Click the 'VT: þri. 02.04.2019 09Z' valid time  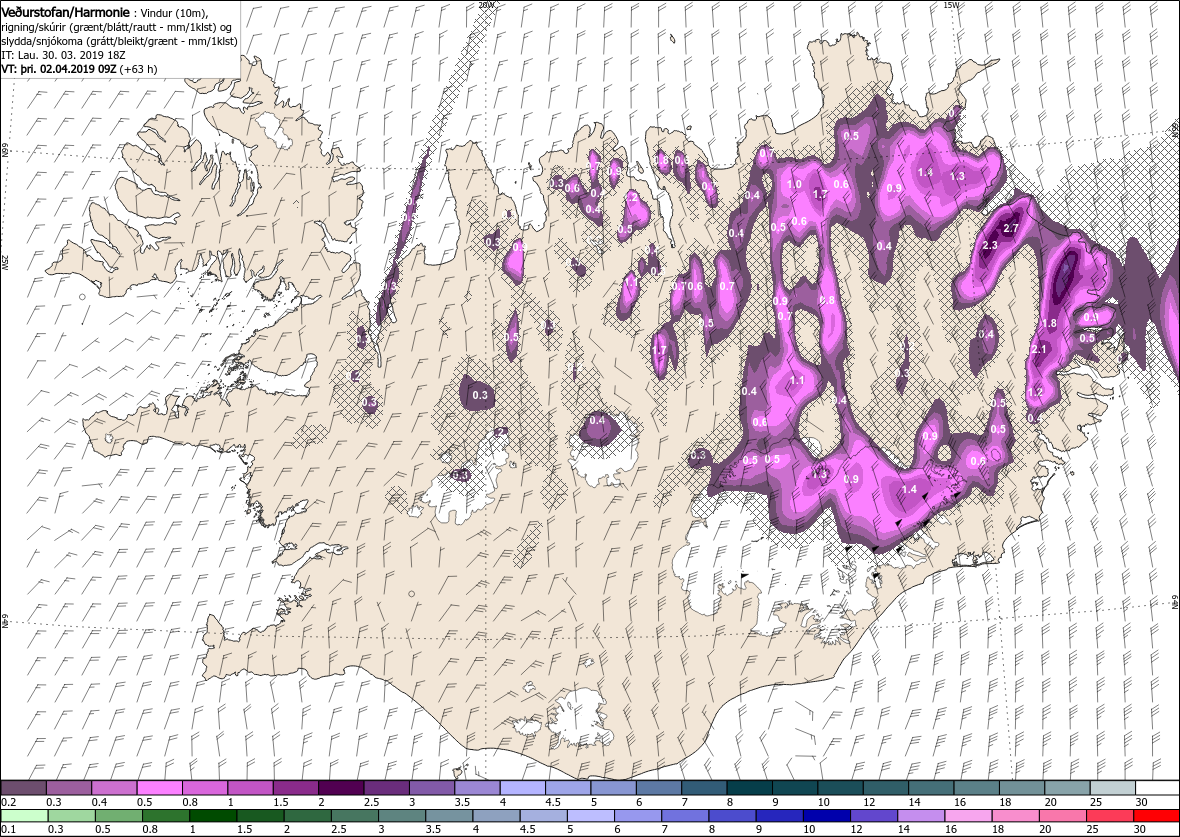59,68
